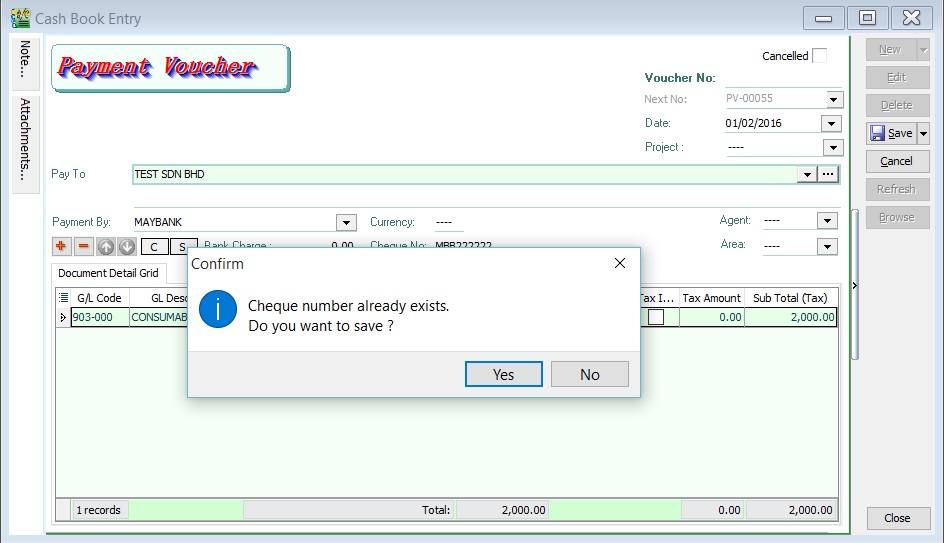Viewport: 944px width, 543px height.
Task: Open the New button dropdown arrow
Action: click(x=923, y=49)
